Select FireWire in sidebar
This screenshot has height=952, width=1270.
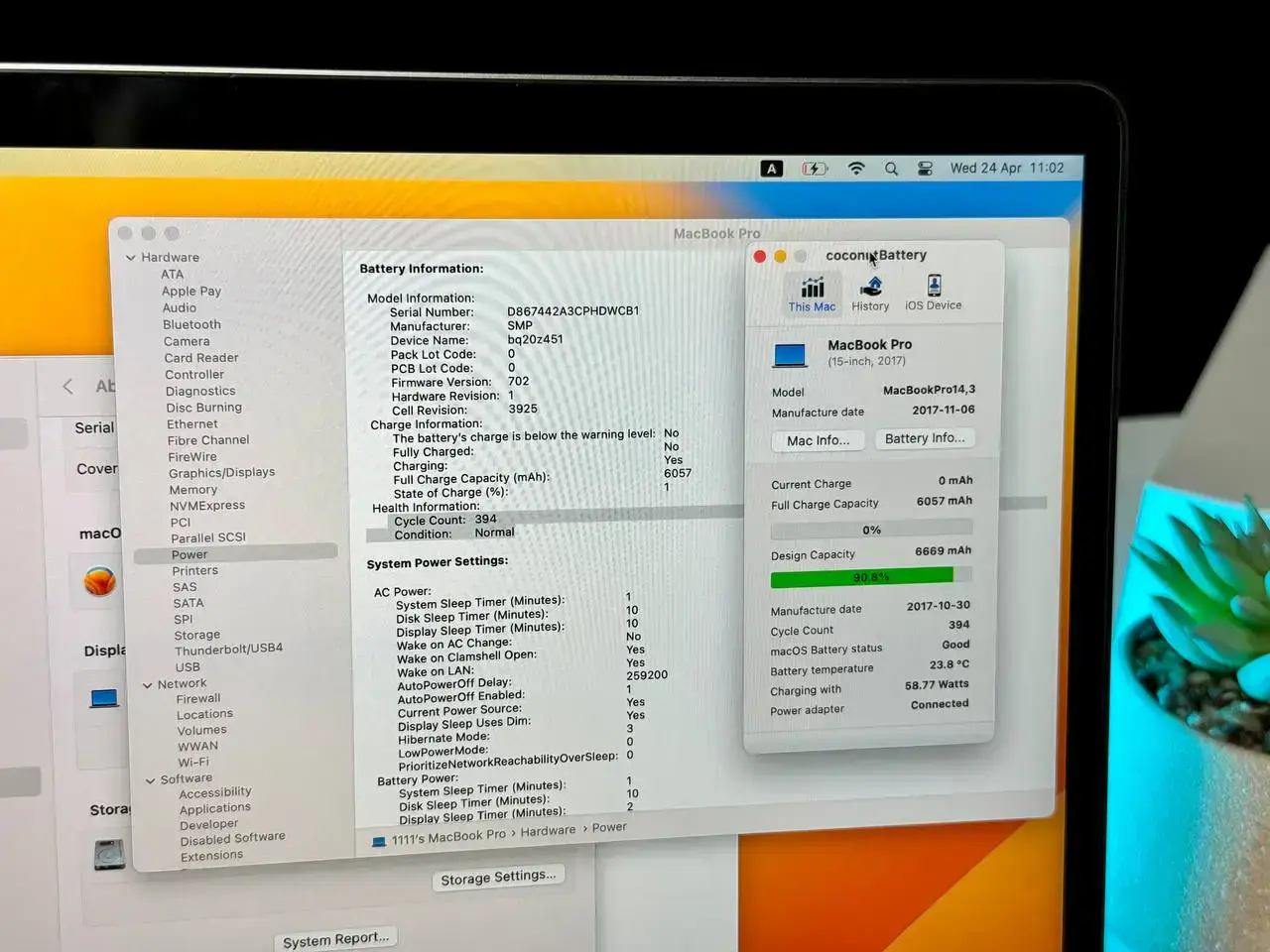click(x=192, y=457)
